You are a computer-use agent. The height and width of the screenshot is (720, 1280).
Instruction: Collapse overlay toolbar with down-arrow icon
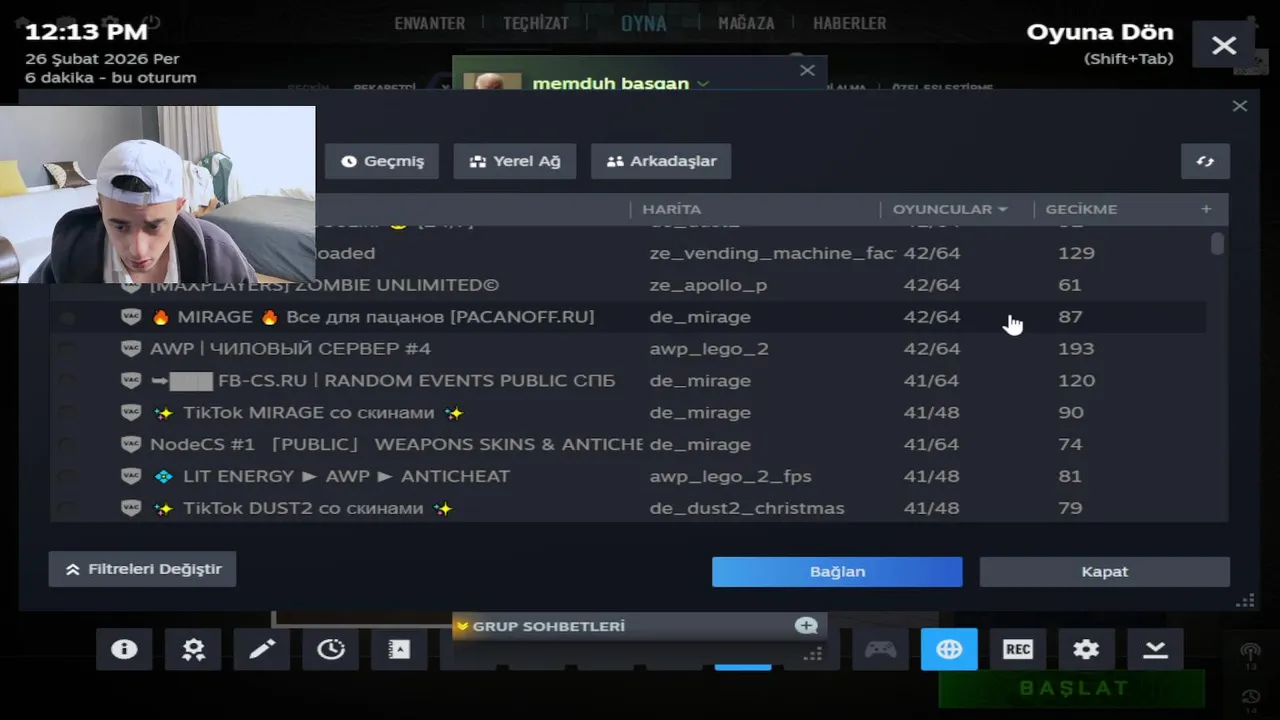tap(1155, 649)
